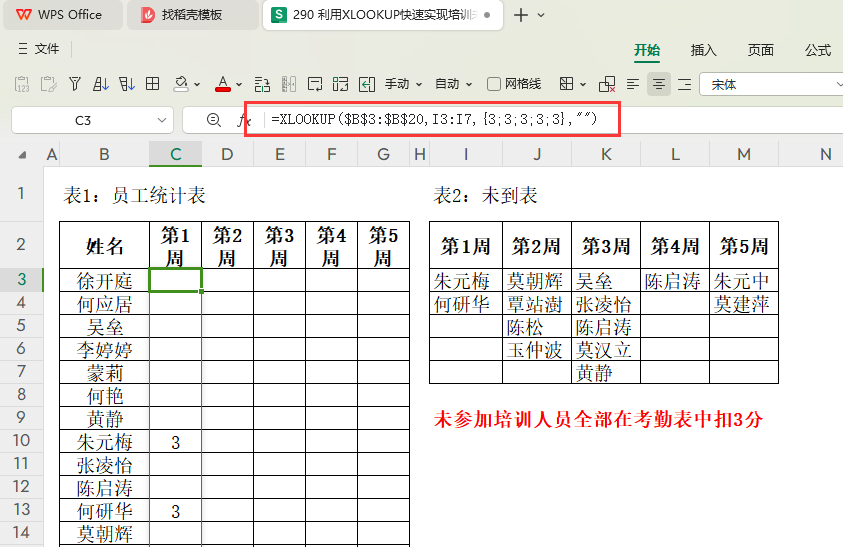Viewport: 843px width, 547px height.
Task: Click the paste-as-values icon
Action: click(x=22, y=84)
